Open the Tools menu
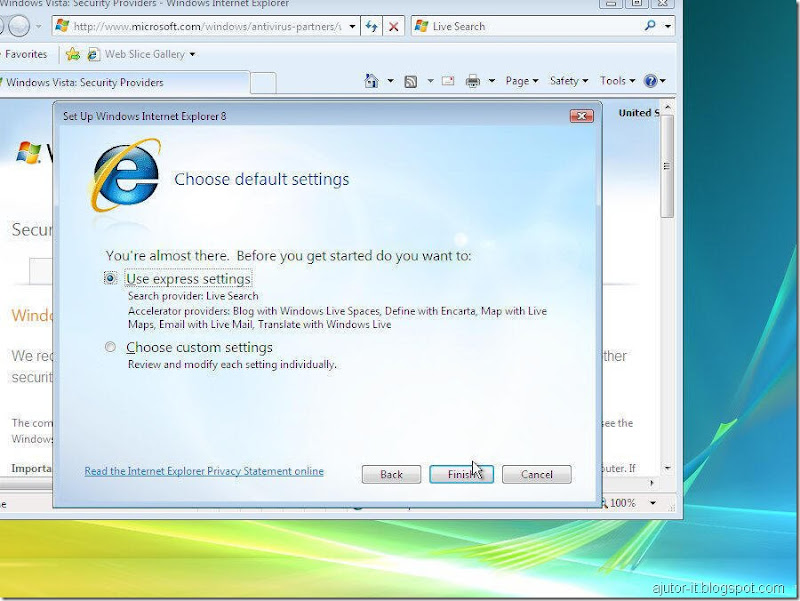The image size is (800, 601). 617,81
